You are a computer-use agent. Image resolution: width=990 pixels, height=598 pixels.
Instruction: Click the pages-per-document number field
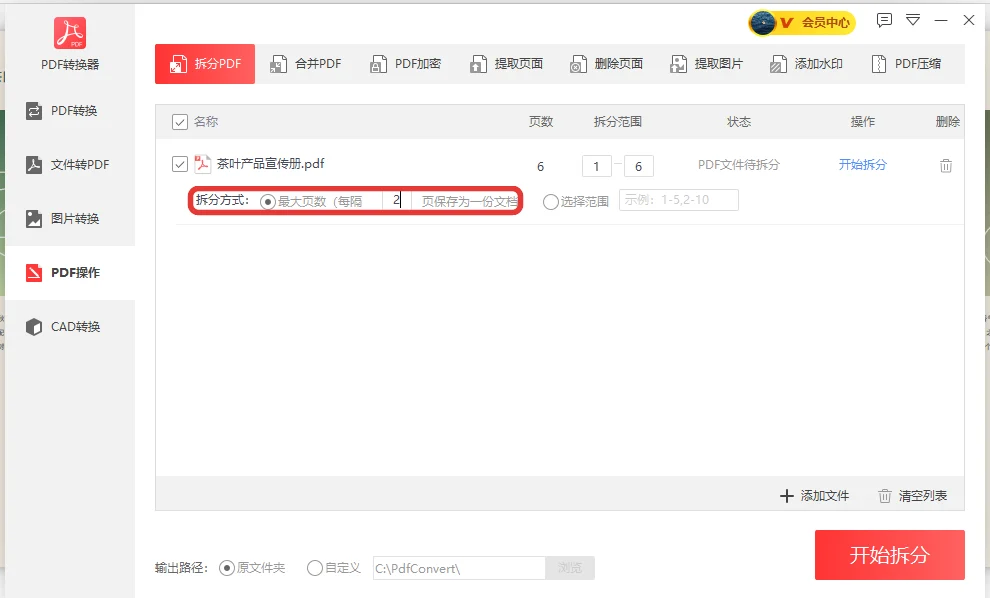point(397,200)
